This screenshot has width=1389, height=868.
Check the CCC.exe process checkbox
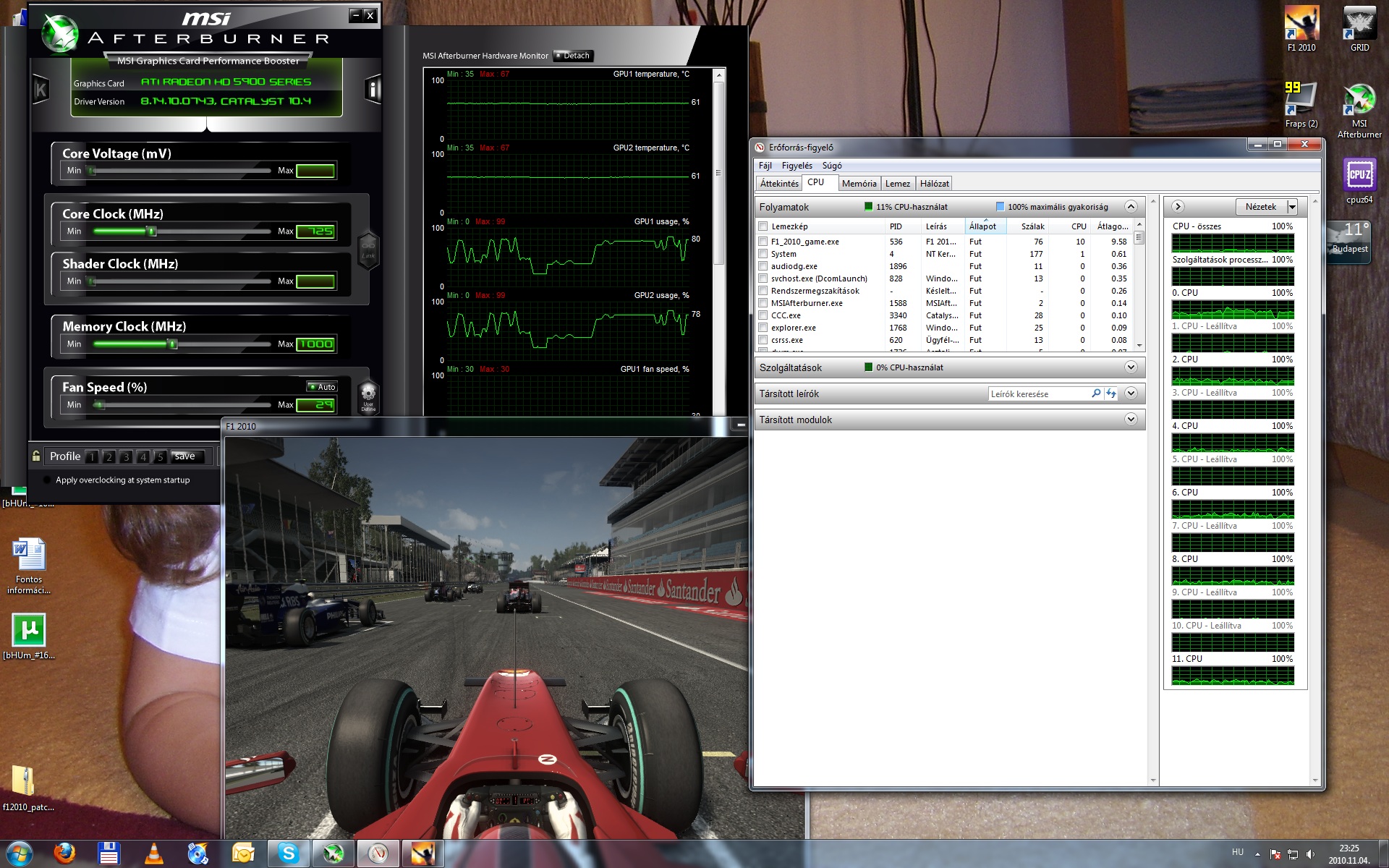[x=763, y=315]
